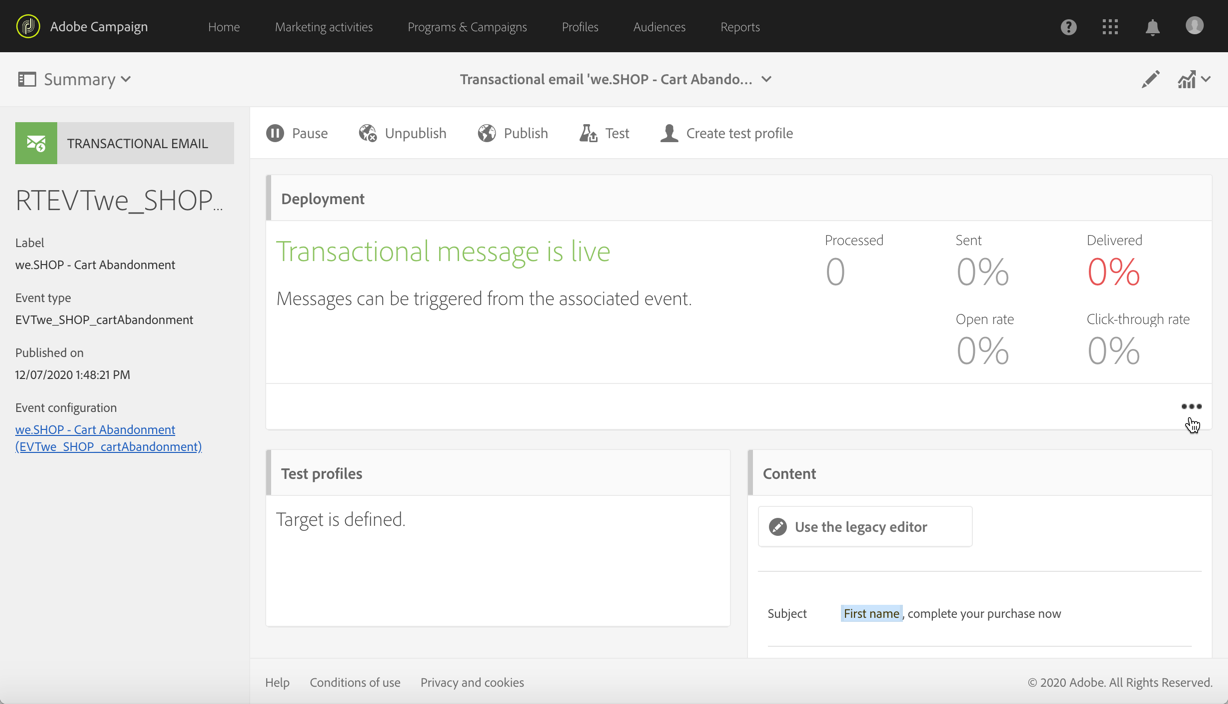
Task: Open the we.SHOP - Cart Abandonment event configuration link
Action: tap(108, 438)
